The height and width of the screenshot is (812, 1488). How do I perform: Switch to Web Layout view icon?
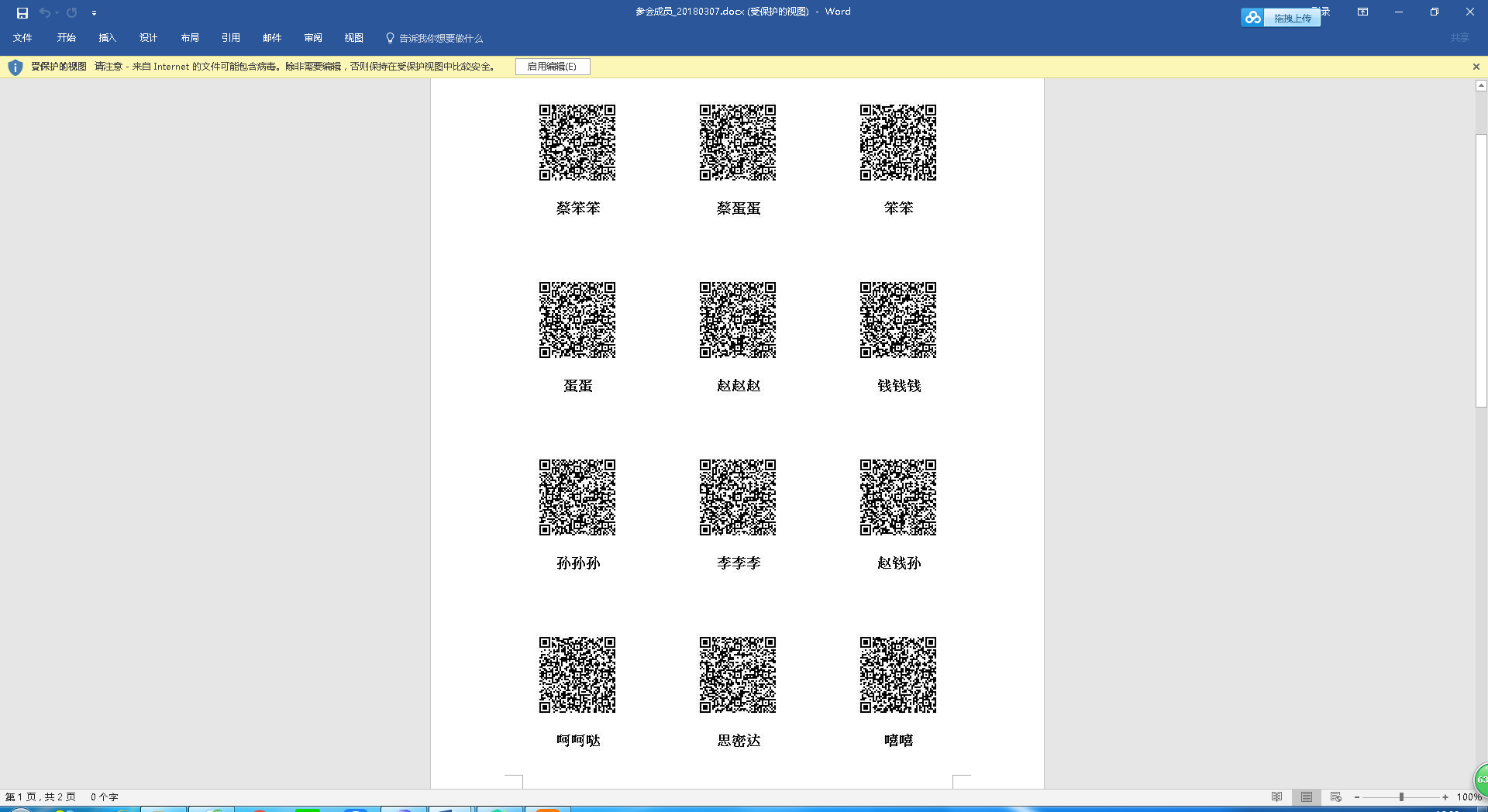(x=1336, y=797)
